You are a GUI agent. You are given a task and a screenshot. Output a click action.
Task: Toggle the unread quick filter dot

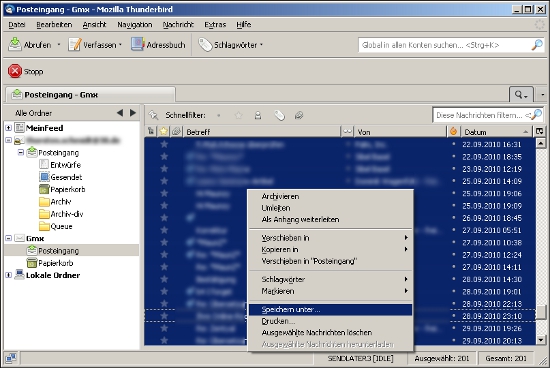tap(219, 115)
